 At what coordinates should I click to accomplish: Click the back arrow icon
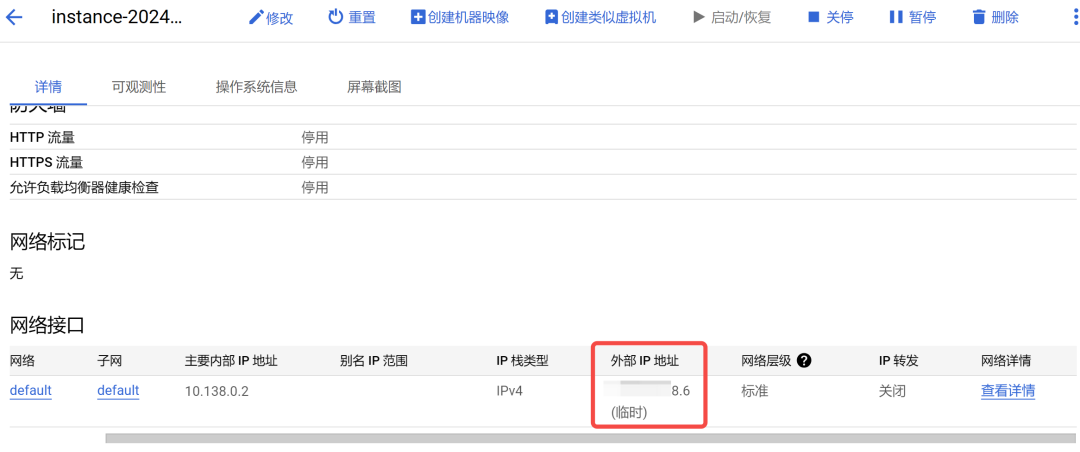(14, 17)
